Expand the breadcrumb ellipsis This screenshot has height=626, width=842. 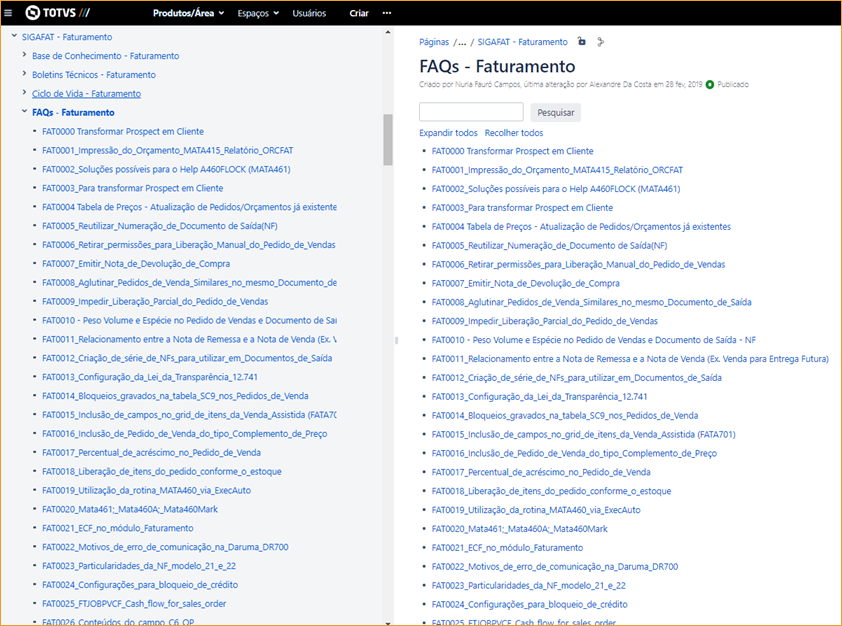tap(462, 42)
